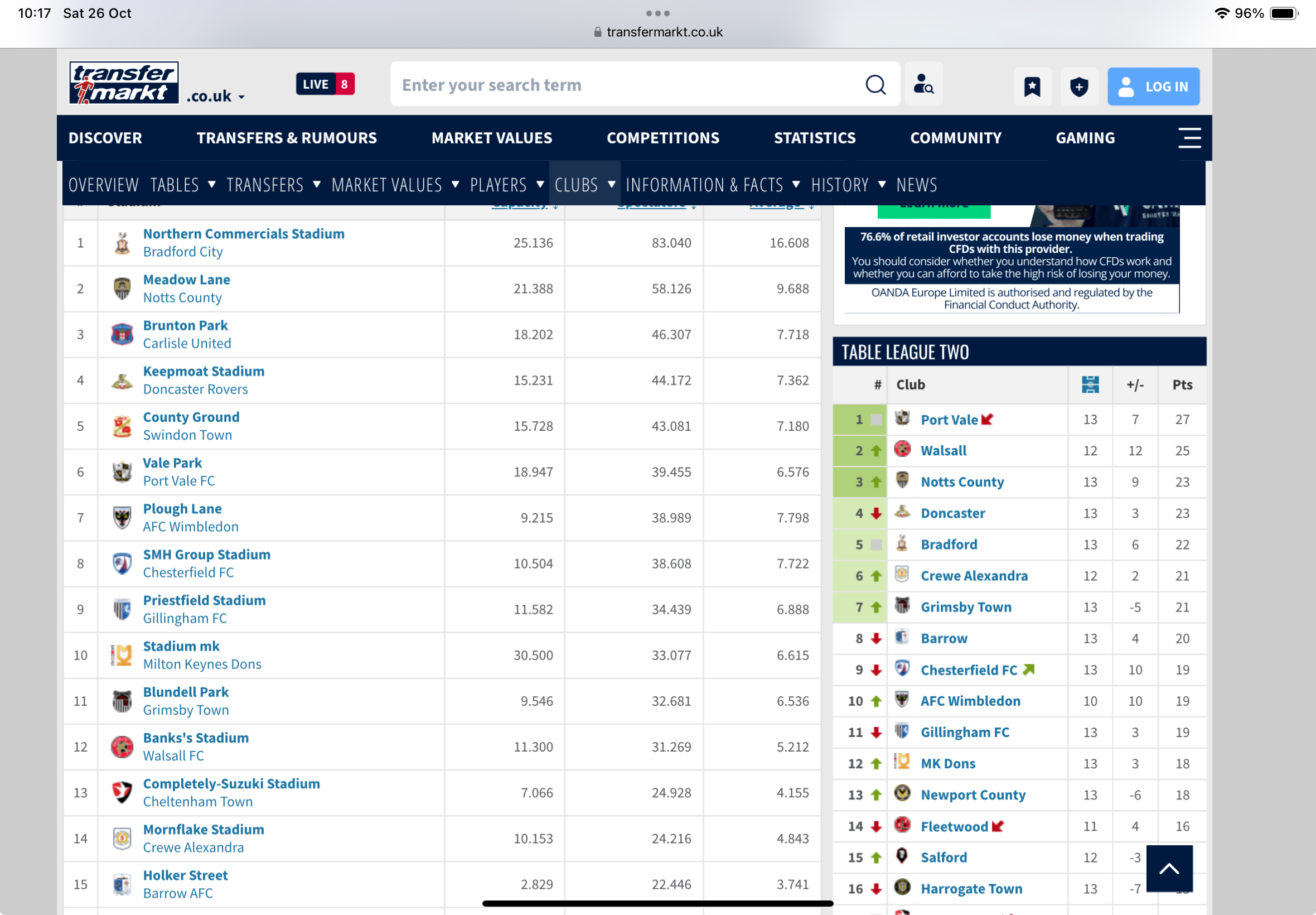The image size is (1316, 915).
Task: Click the Crewe Alexandra crest in stadium row
Action: coord(122,839)
